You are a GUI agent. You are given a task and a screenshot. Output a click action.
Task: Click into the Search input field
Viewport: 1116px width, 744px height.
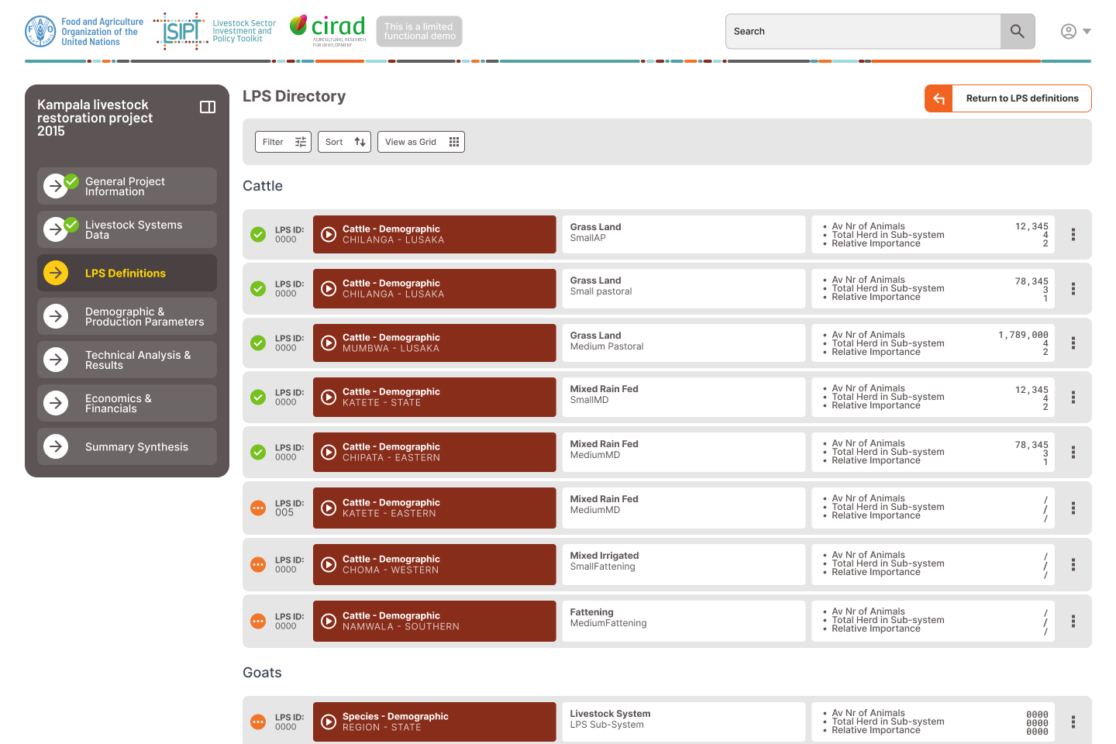[862, 31]
